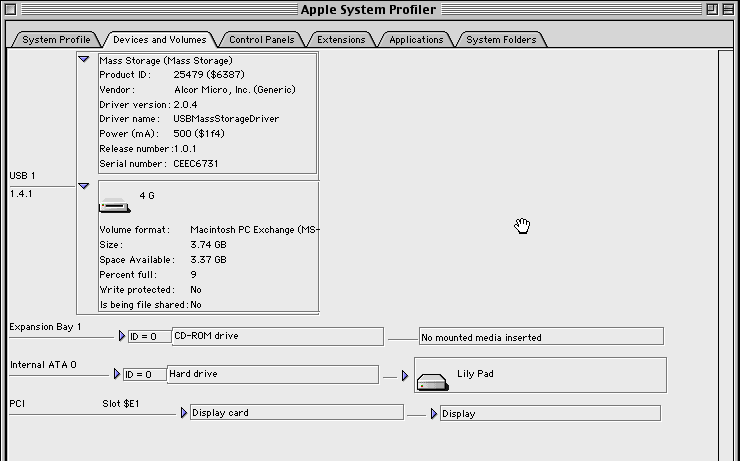
Task: Click the vertical scrollbar track
Action: click(x=726, y=255)
